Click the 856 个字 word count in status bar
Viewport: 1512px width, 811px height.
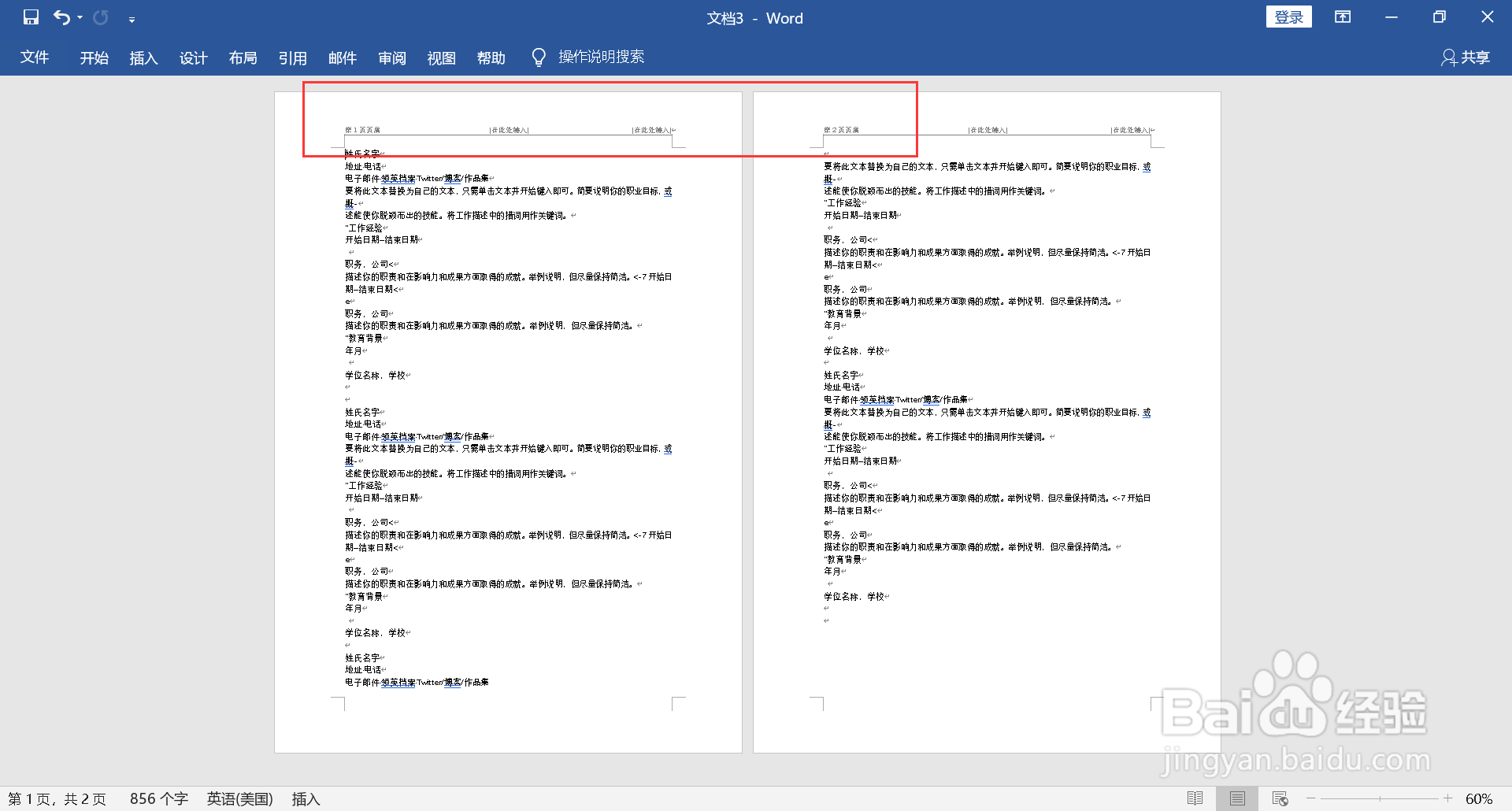(x=158, y=798)
